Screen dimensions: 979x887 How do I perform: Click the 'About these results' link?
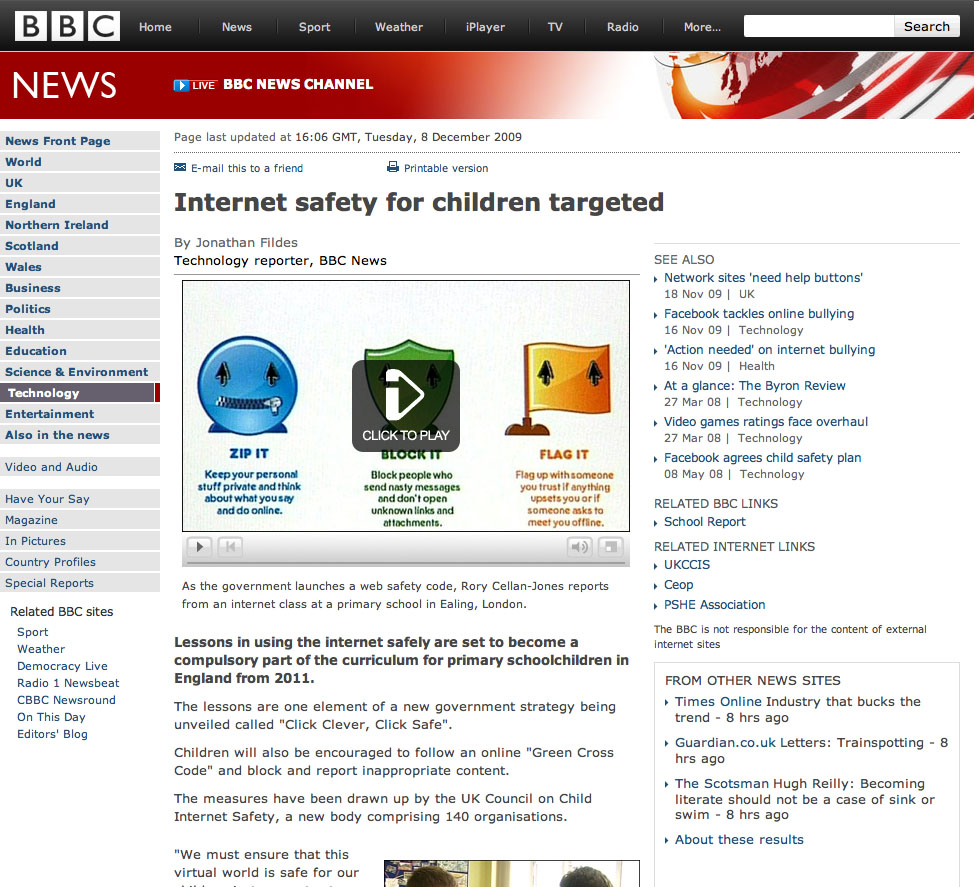point(738,839)
